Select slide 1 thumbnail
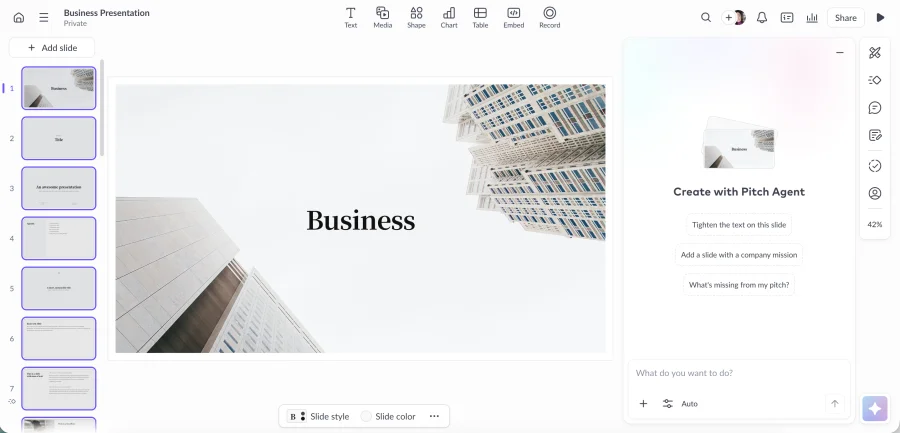This screenshot has height=433, width=900. 59,88
